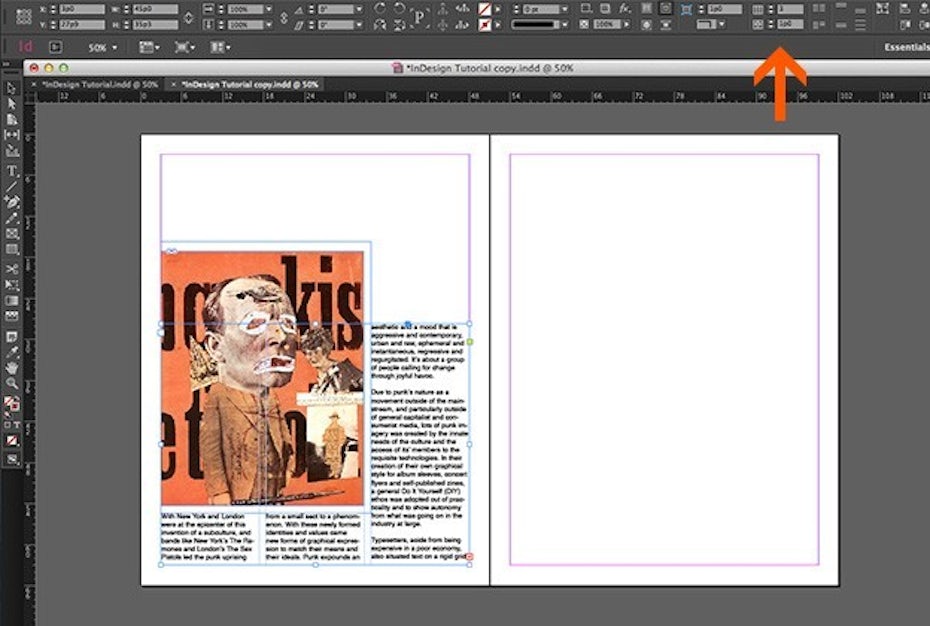
Task: Click the reference point locator grid
Action: coord(23,16)
